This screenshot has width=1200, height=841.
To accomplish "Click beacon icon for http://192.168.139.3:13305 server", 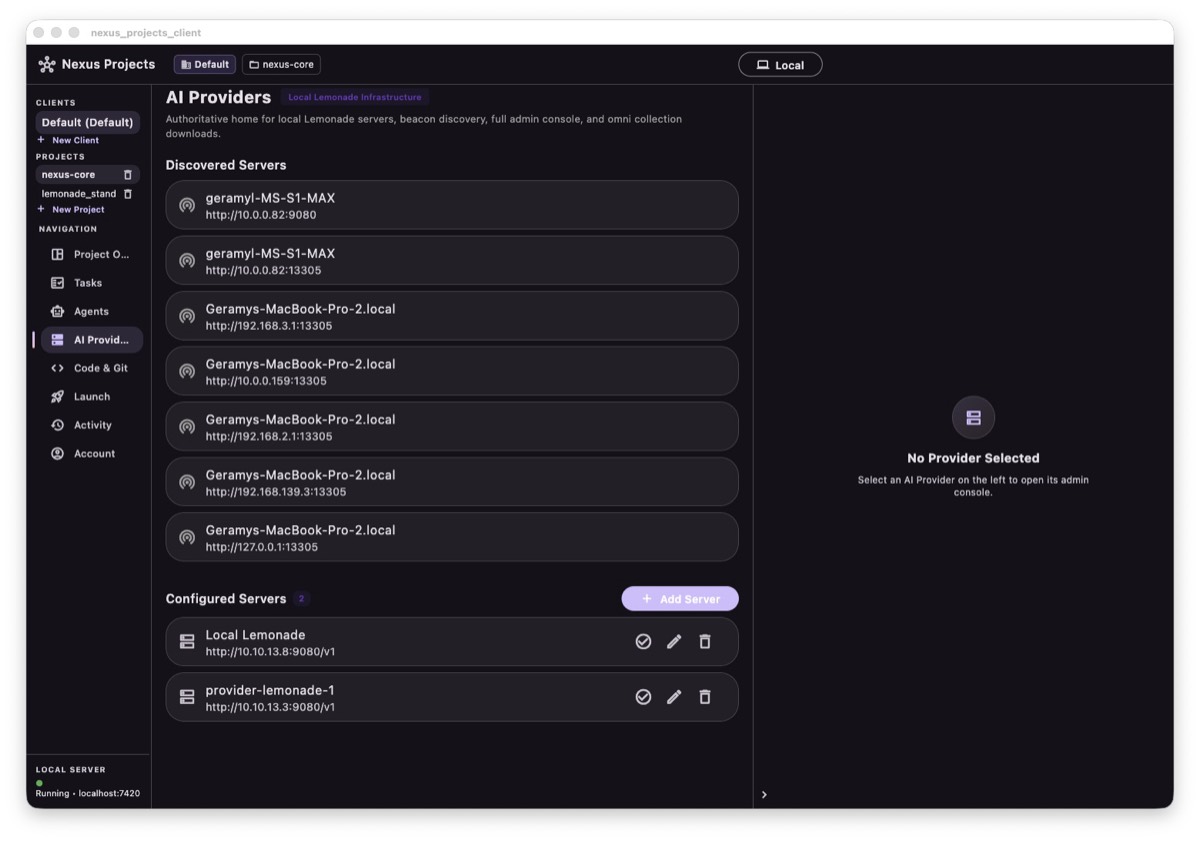I will tap(187, 482).
